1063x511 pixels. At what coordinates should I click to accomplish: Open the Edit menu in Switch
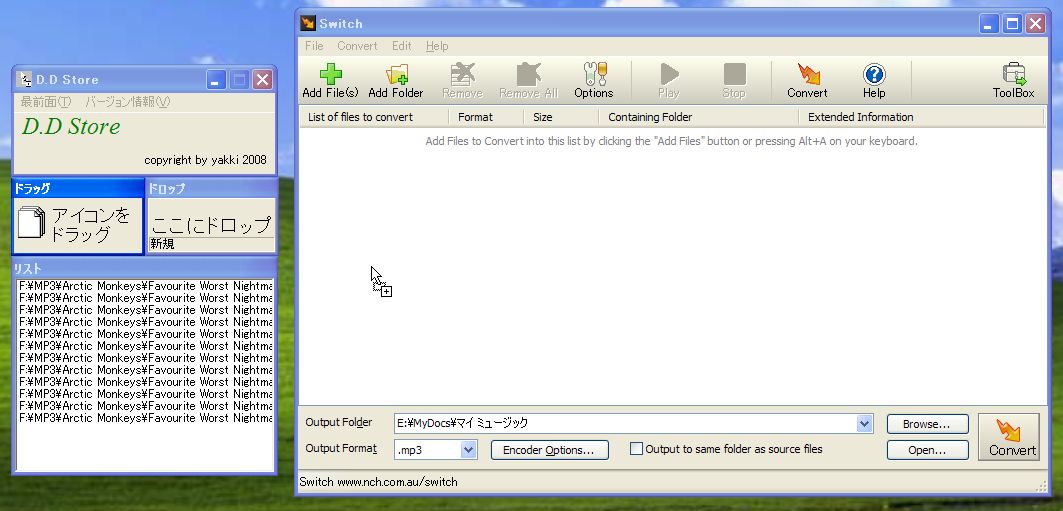pos(401,46)
